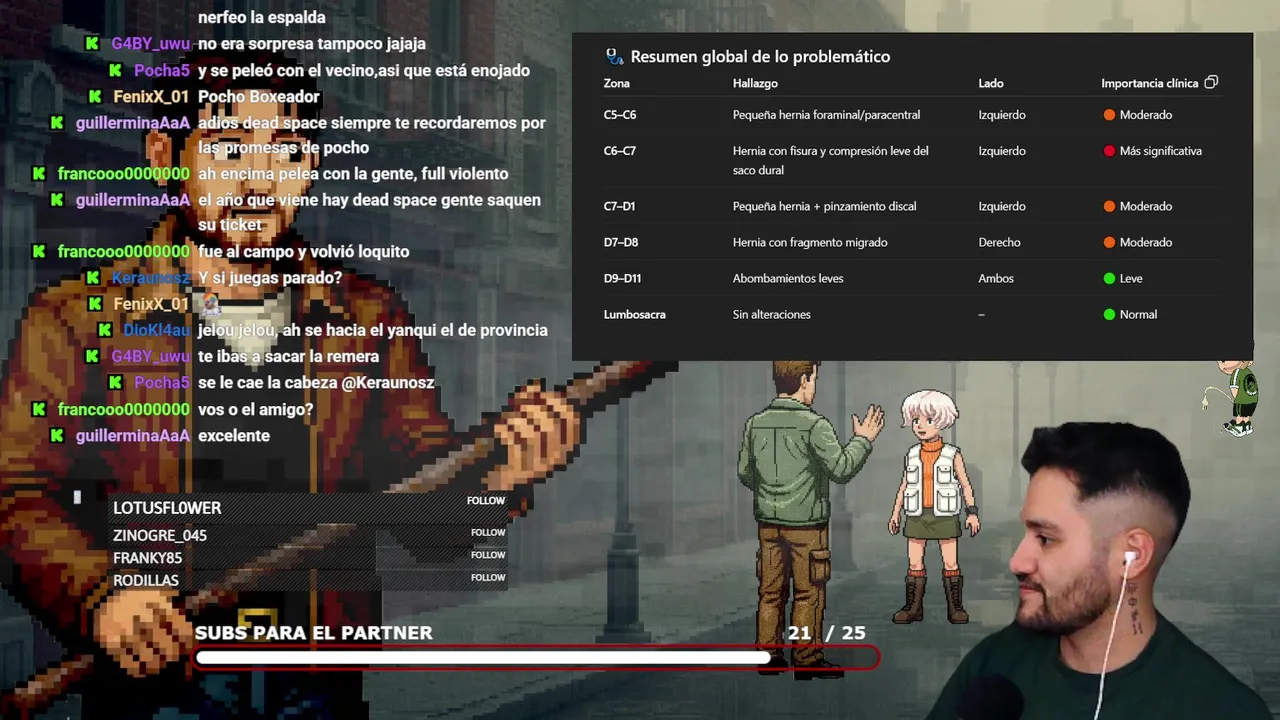The width and height of the screenshot is (1280, 720).
Task: Click the orange dot in the D7–D8 row
Action: [x=1109, y=242]
